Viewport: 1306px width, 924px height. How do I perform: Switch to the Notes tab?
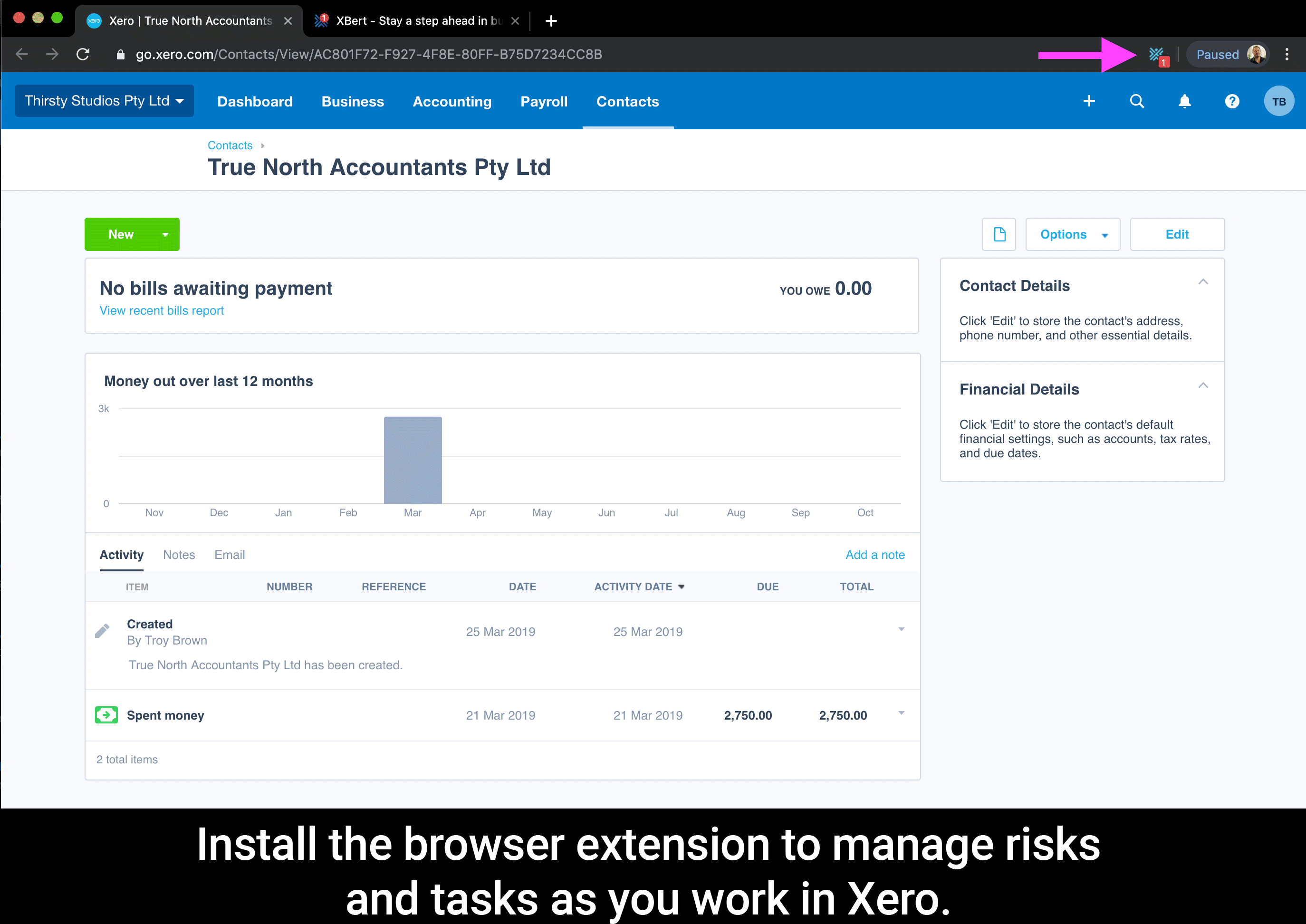coord(179,555)
